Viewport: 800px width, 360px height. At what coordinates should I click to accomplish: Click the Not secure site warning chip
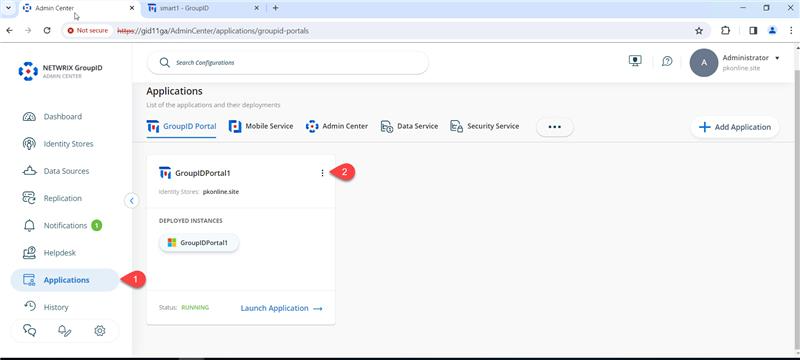tap(88, 31)
